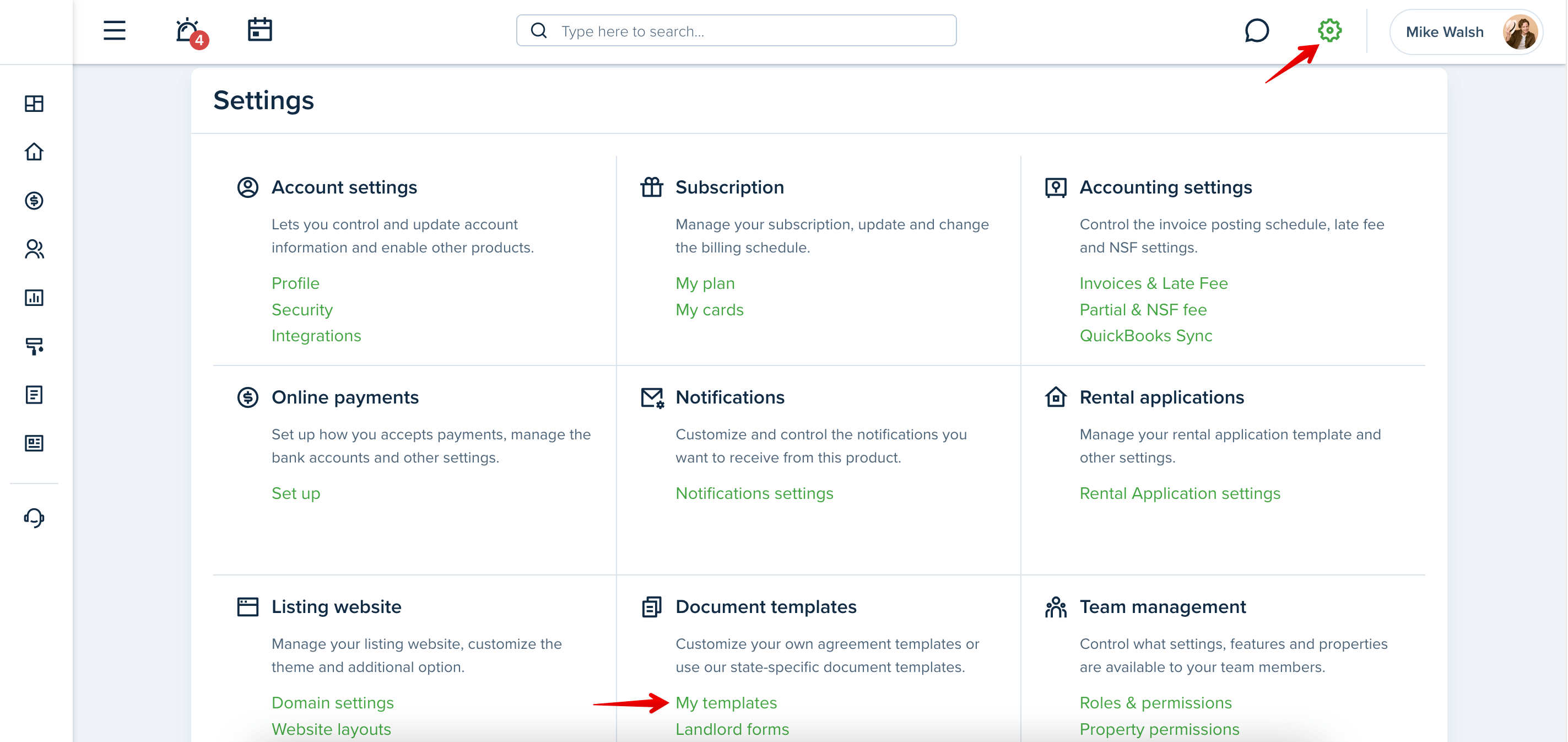The width and height of the screenshot is (1568, 742).
Task: Open the Integrations link
Action: click(x=316, y=336)
